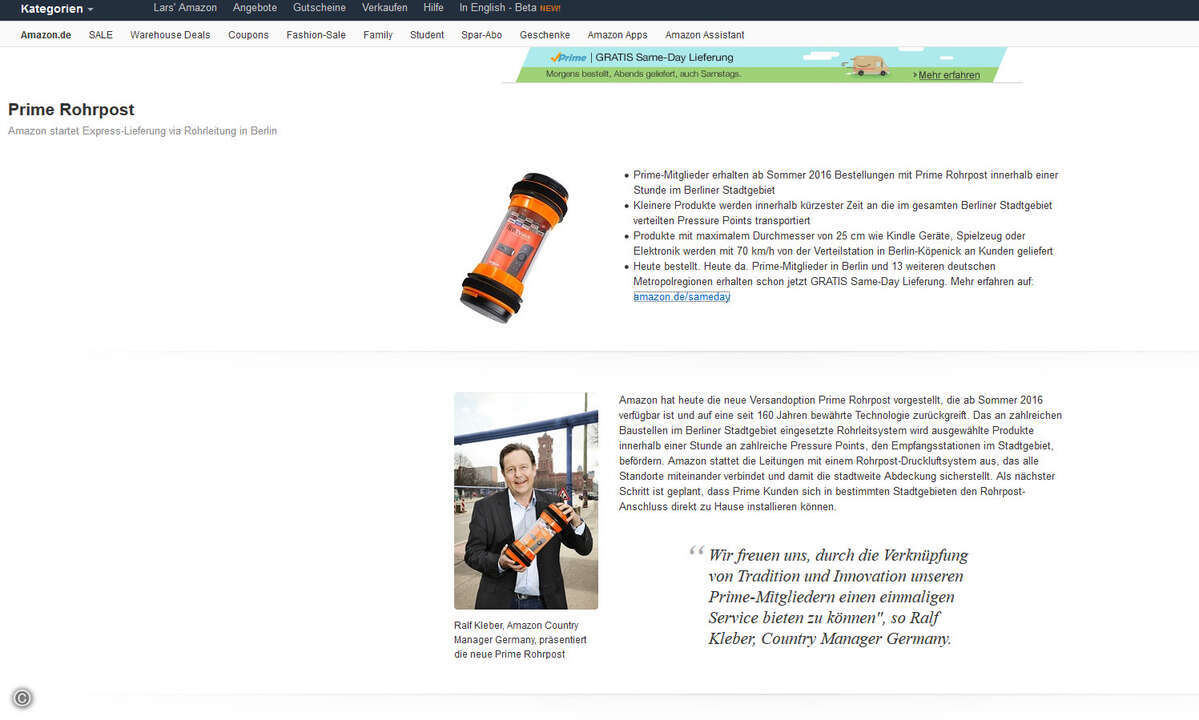The width and height of the screenshot is (1199, 720).
Task: Open the Coupons page
Action: 249,35
